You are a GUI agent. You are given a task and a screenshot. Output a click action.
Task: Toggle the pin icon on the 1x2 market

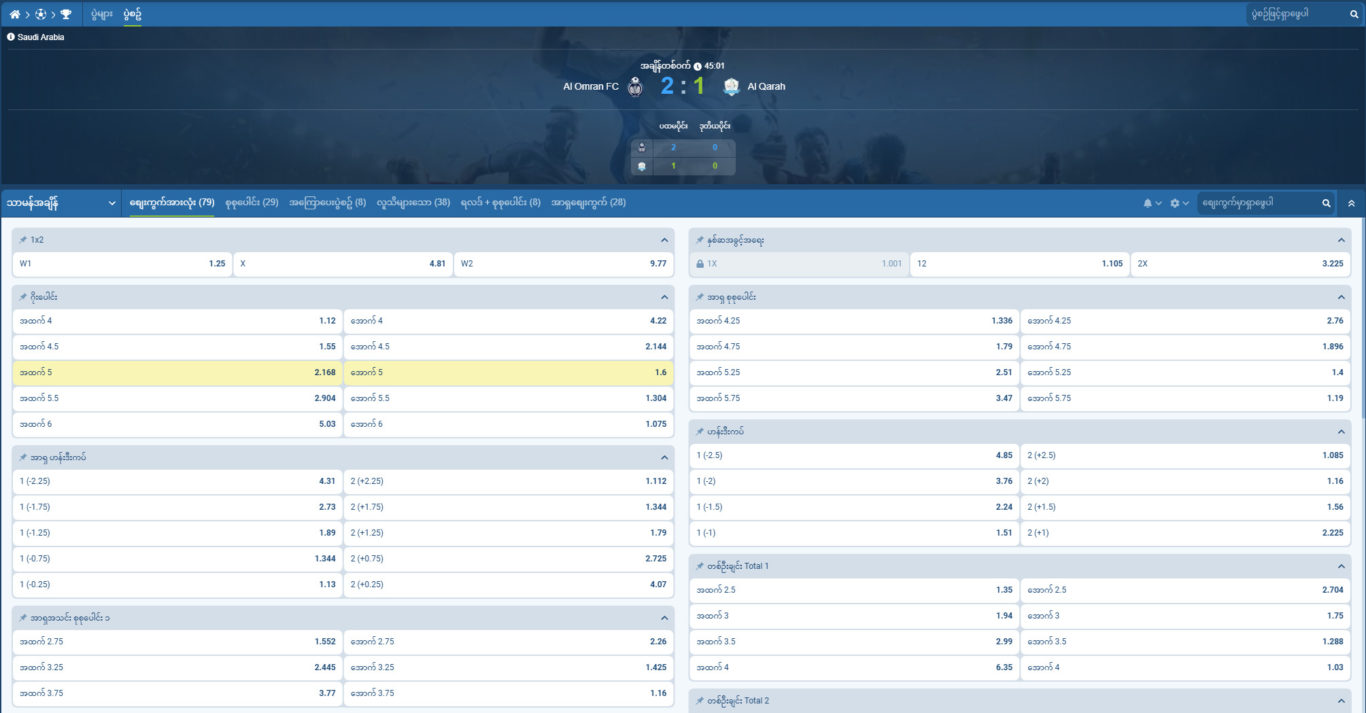coord(22,239)
